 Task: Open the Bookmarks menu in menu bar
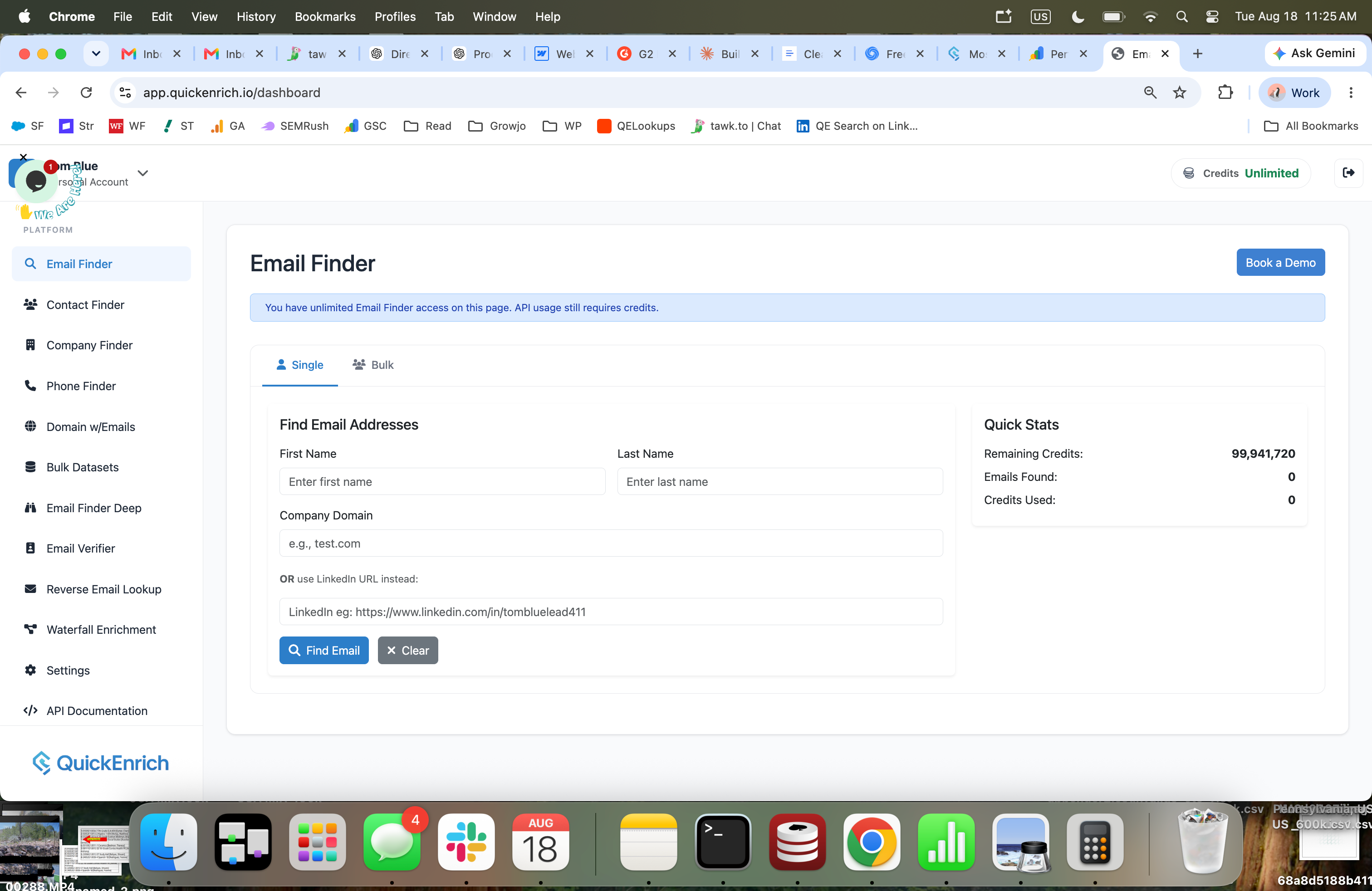(325, 16)
